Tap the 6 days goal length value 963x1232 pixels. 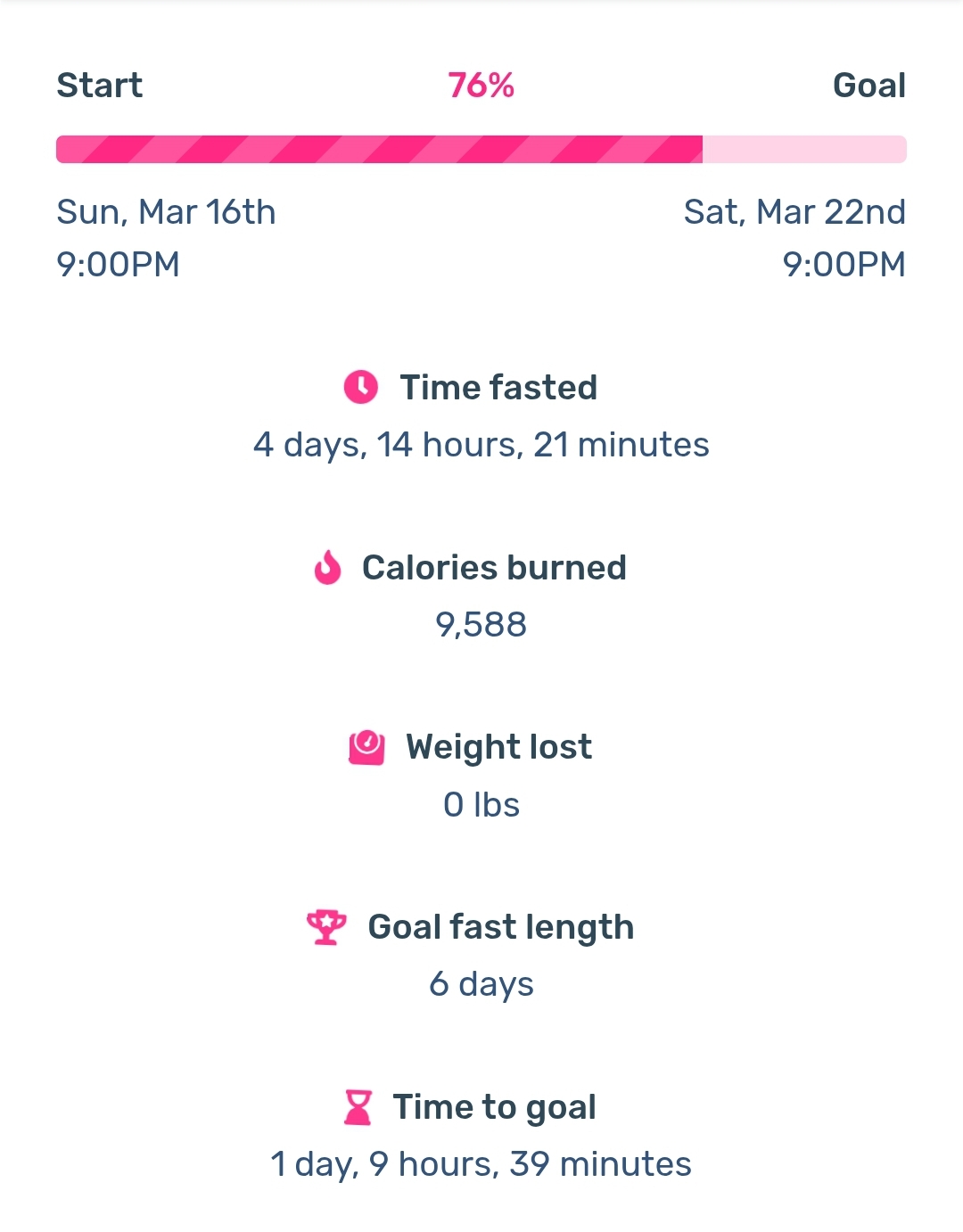tap(481, 984)
